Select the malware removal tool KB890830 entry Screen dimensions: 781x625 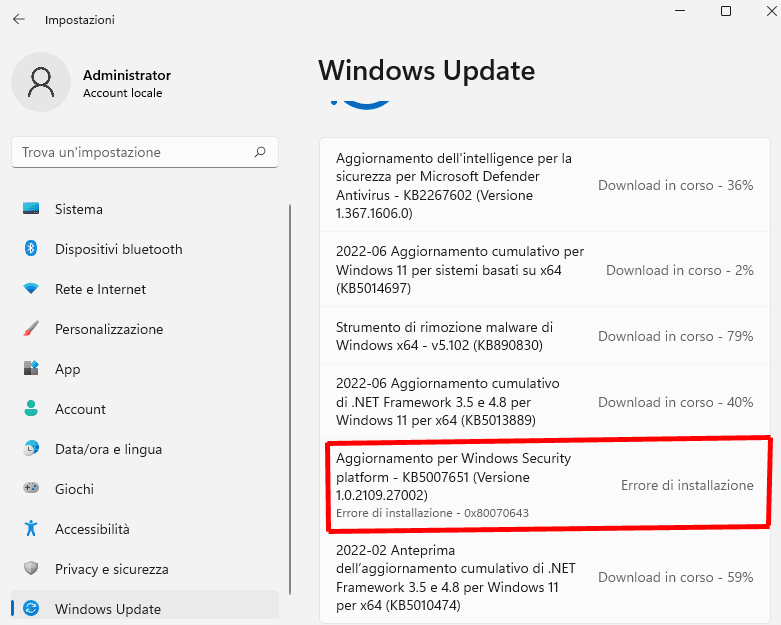point(545,336)
